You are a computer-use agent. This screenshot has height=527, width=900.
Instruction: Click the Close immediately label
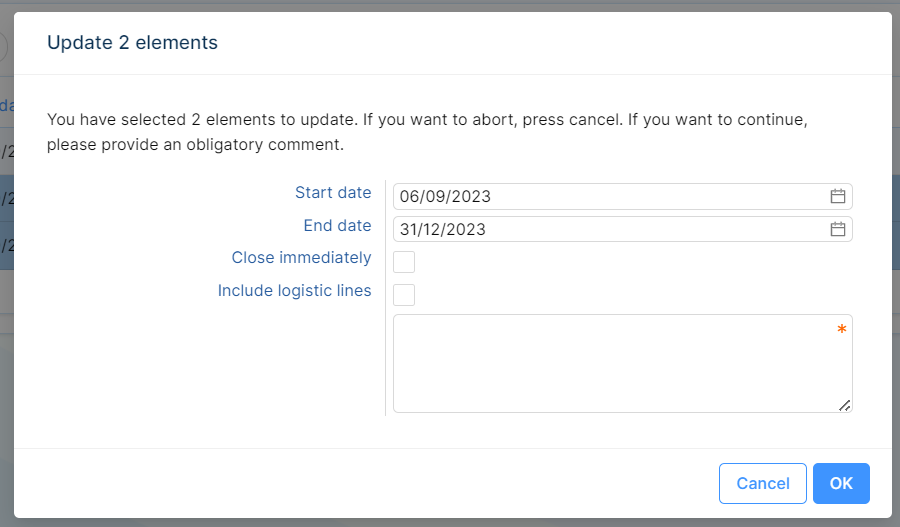(x=301, y=258)
